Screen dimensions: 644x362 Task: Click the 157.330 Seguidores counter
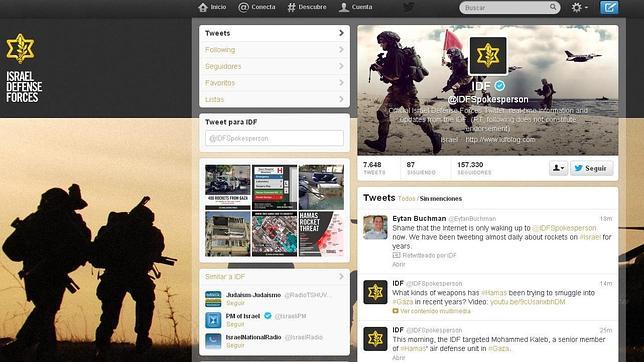pos(474,168)
